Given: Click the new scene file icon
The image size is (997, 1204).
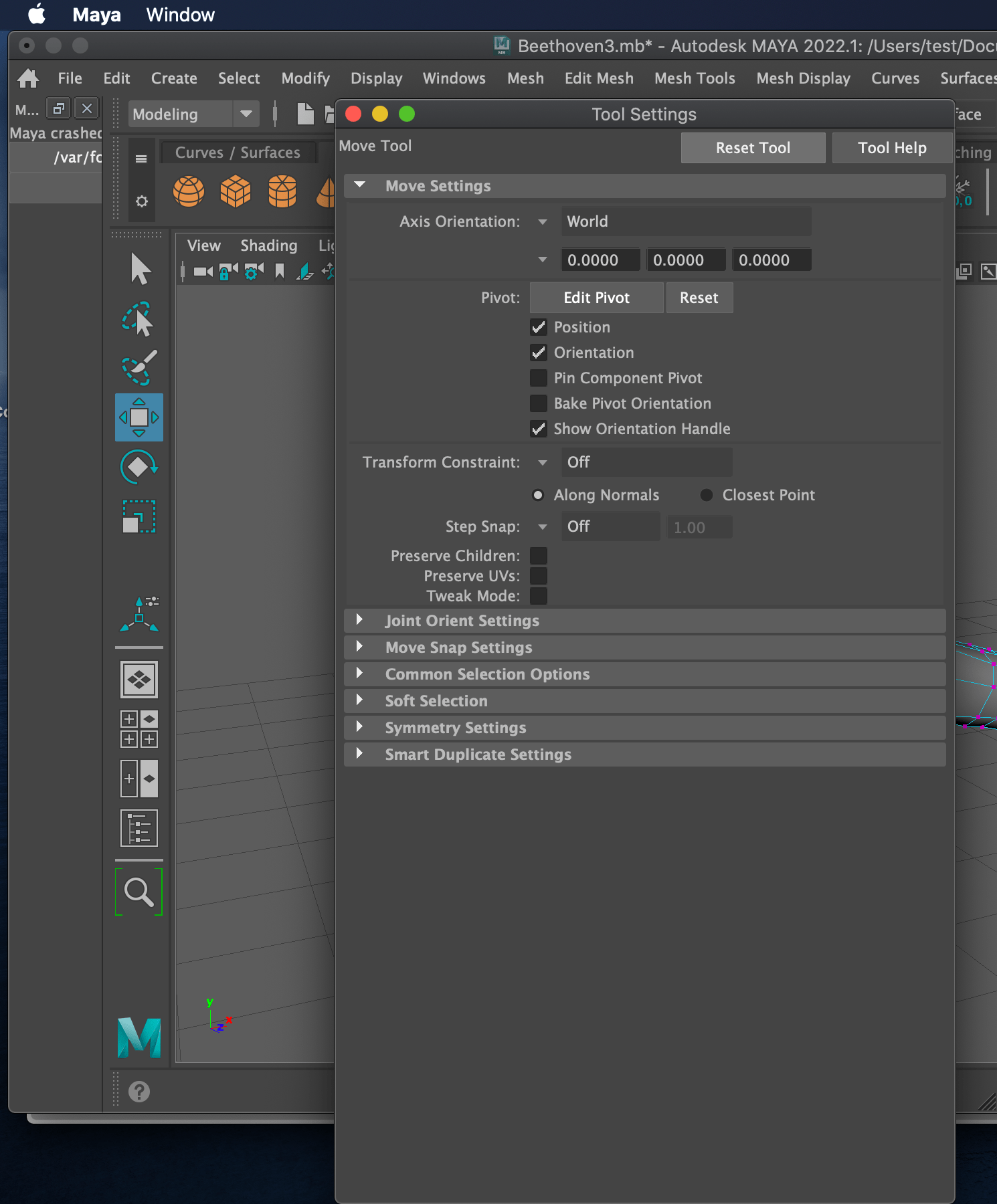Looking at the screenshot, I should click(305, 114).
